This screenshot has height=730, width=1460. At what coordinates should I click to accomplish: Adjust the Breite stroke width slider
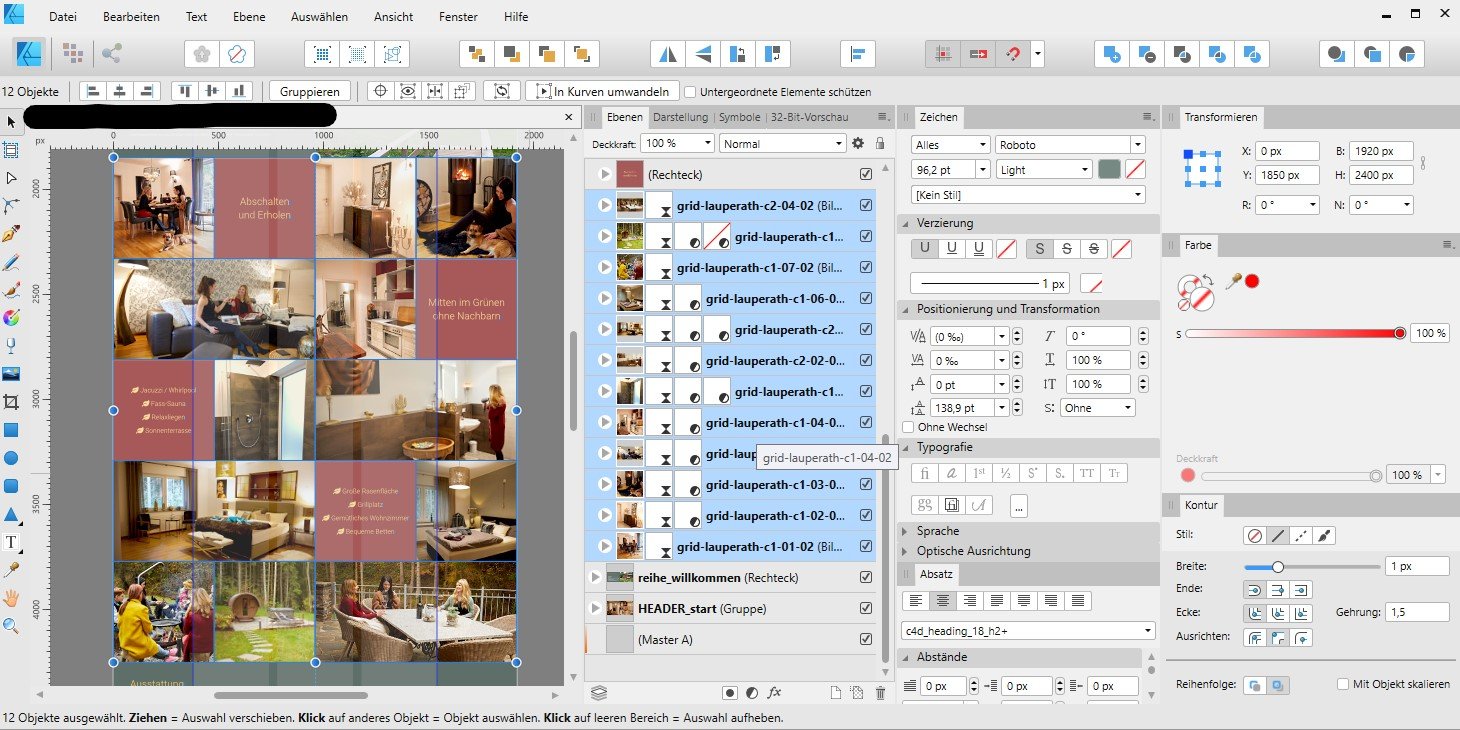click(1311, 566)
